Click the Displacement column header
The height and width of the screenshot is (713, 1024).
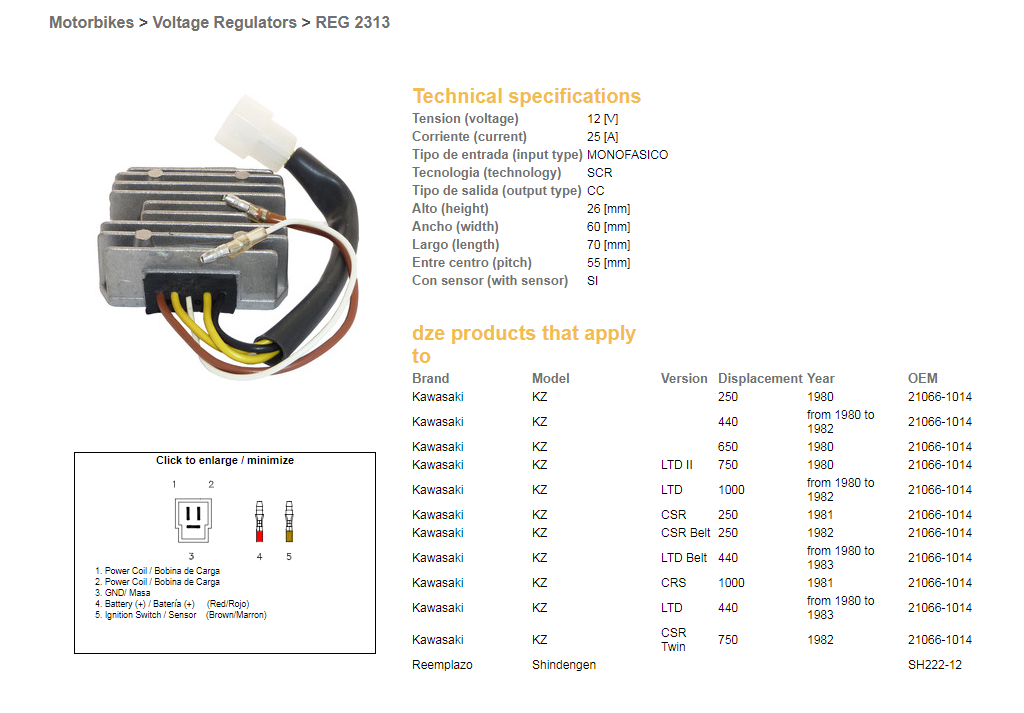760,379
